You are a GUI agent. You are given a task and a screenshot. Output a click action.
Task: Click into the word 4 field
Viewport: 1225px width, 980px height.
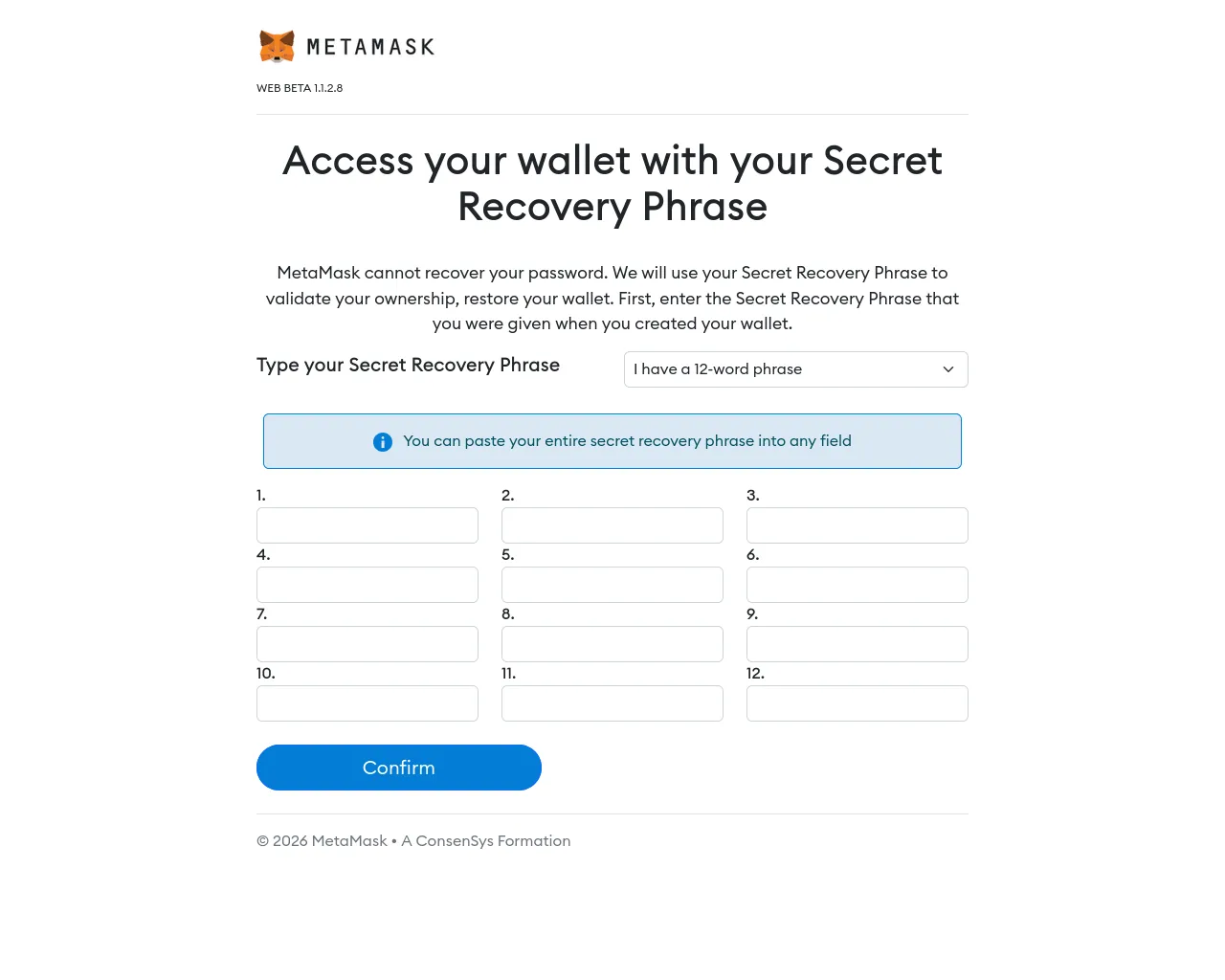pyautogui.click(x=367, y=585)
